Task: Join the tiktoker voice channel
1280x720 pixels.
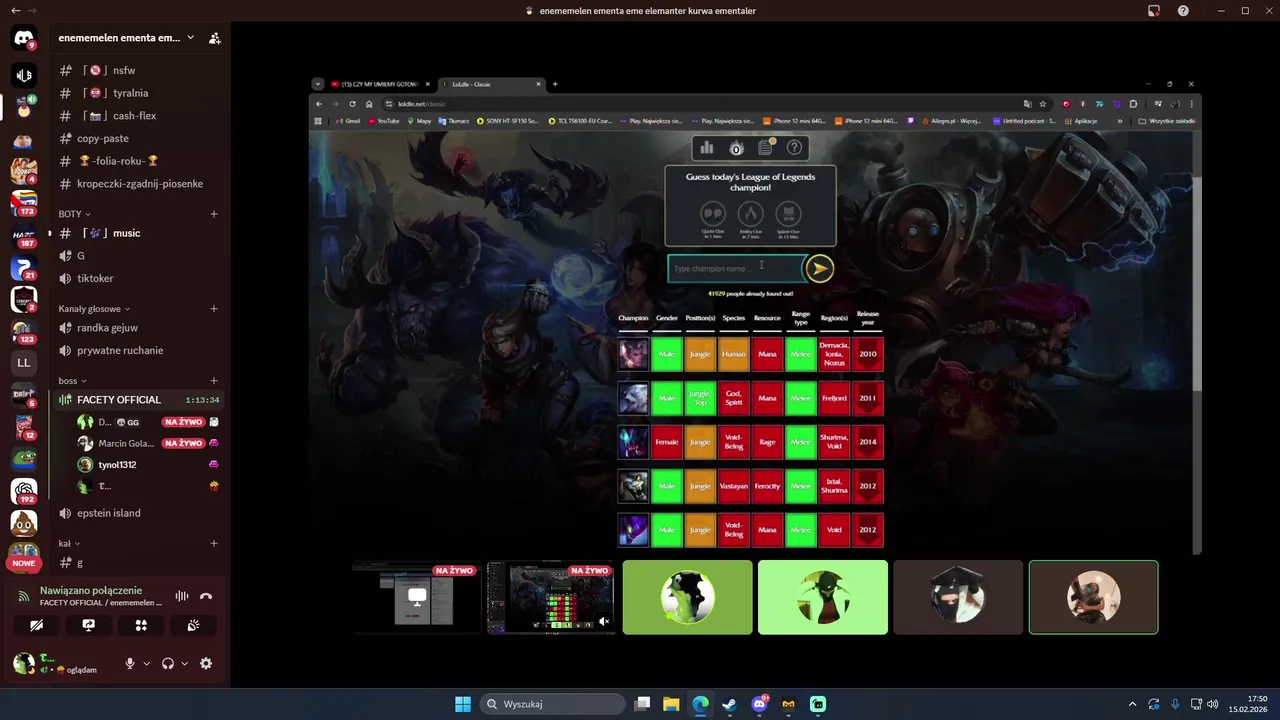Action: 138,278
